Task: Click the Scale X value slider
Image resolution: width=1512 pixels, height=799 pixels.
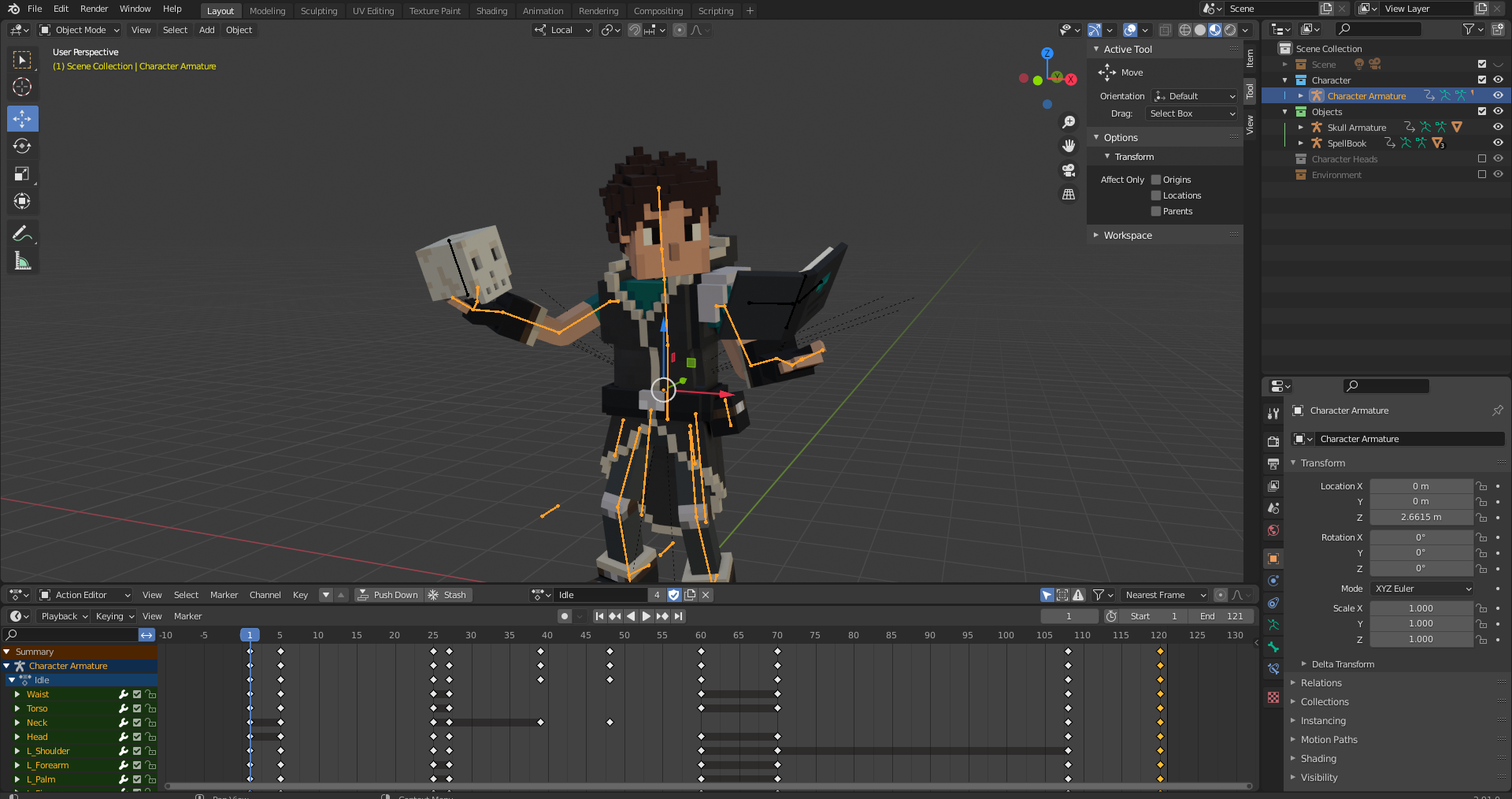Action: pyautogui.click(x=1421, y=608)
